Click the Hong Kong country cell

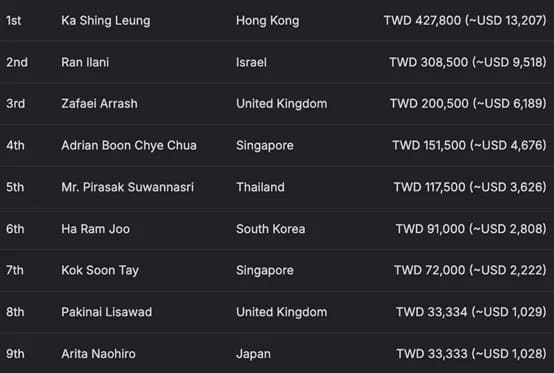267,21
